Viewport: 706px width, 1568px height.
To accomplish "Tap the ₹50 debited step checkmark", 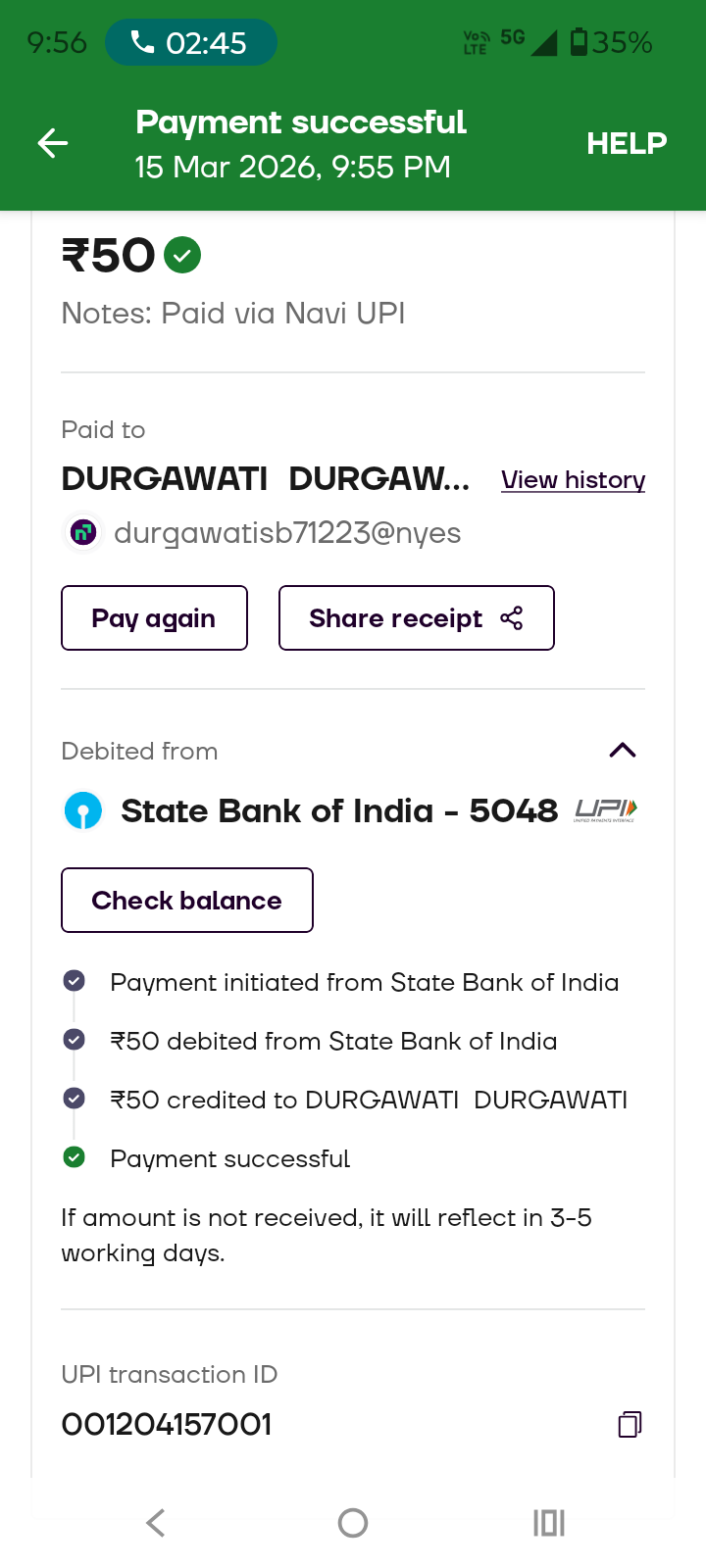I will 74,1040.
